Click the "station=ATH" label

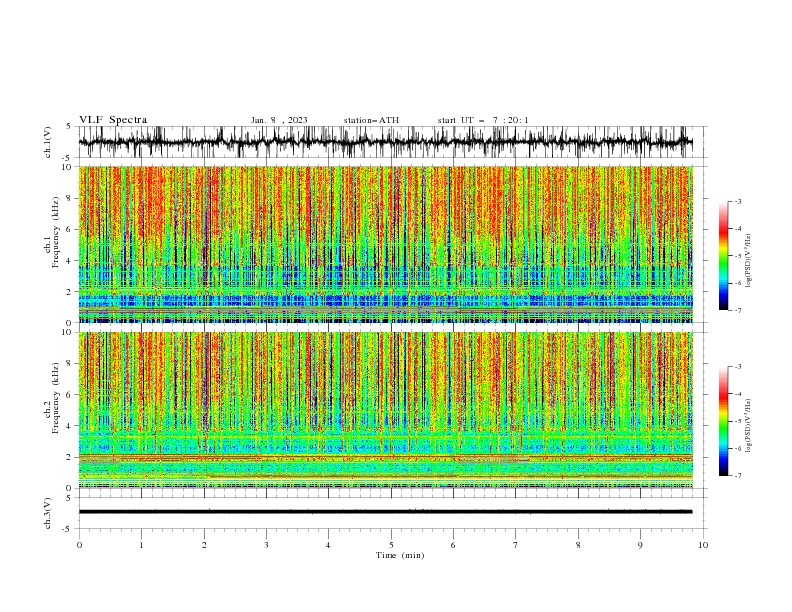[371, 120]
